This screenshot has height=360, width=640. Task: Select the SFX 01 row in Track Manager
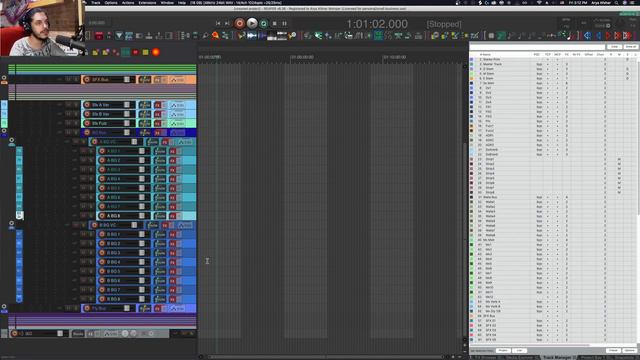point(553,321)
